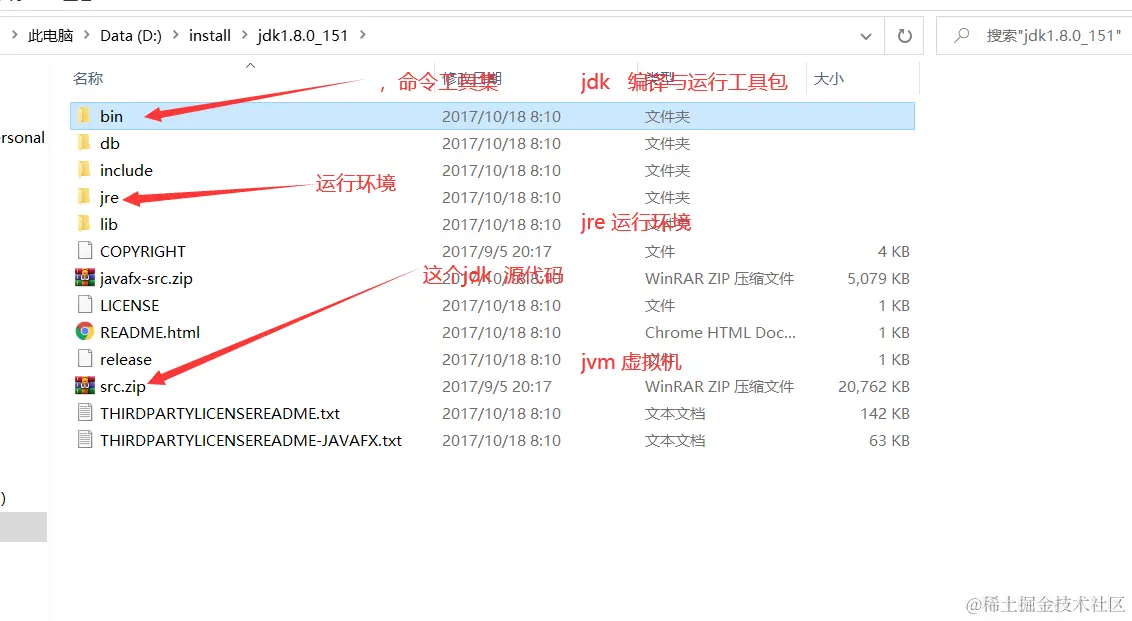
Task: Open address bar history dropdown
Action: coord(866,36)
